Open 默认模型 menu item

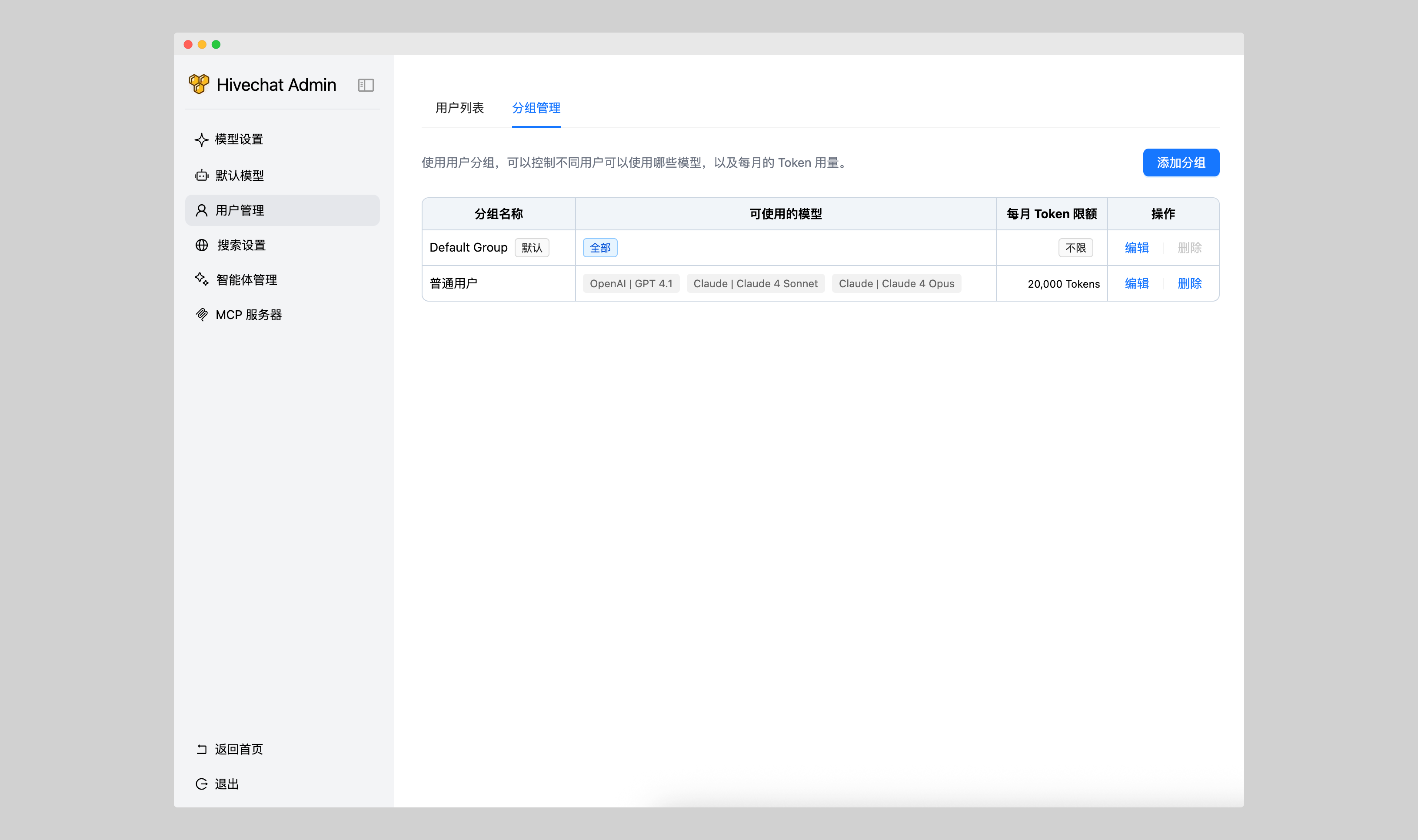click(283, 176)
